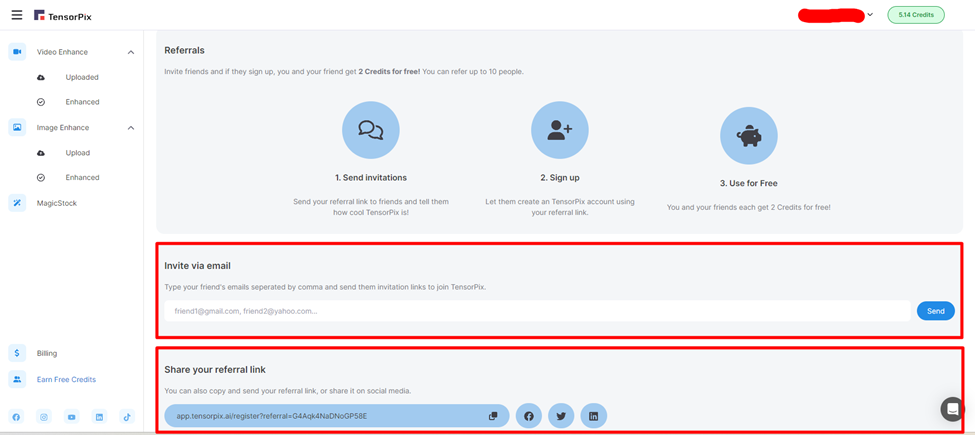This screenshot has width=975, height=435.
Task: Click the Earn Free Credits people icon
Action: click(17, 379)
